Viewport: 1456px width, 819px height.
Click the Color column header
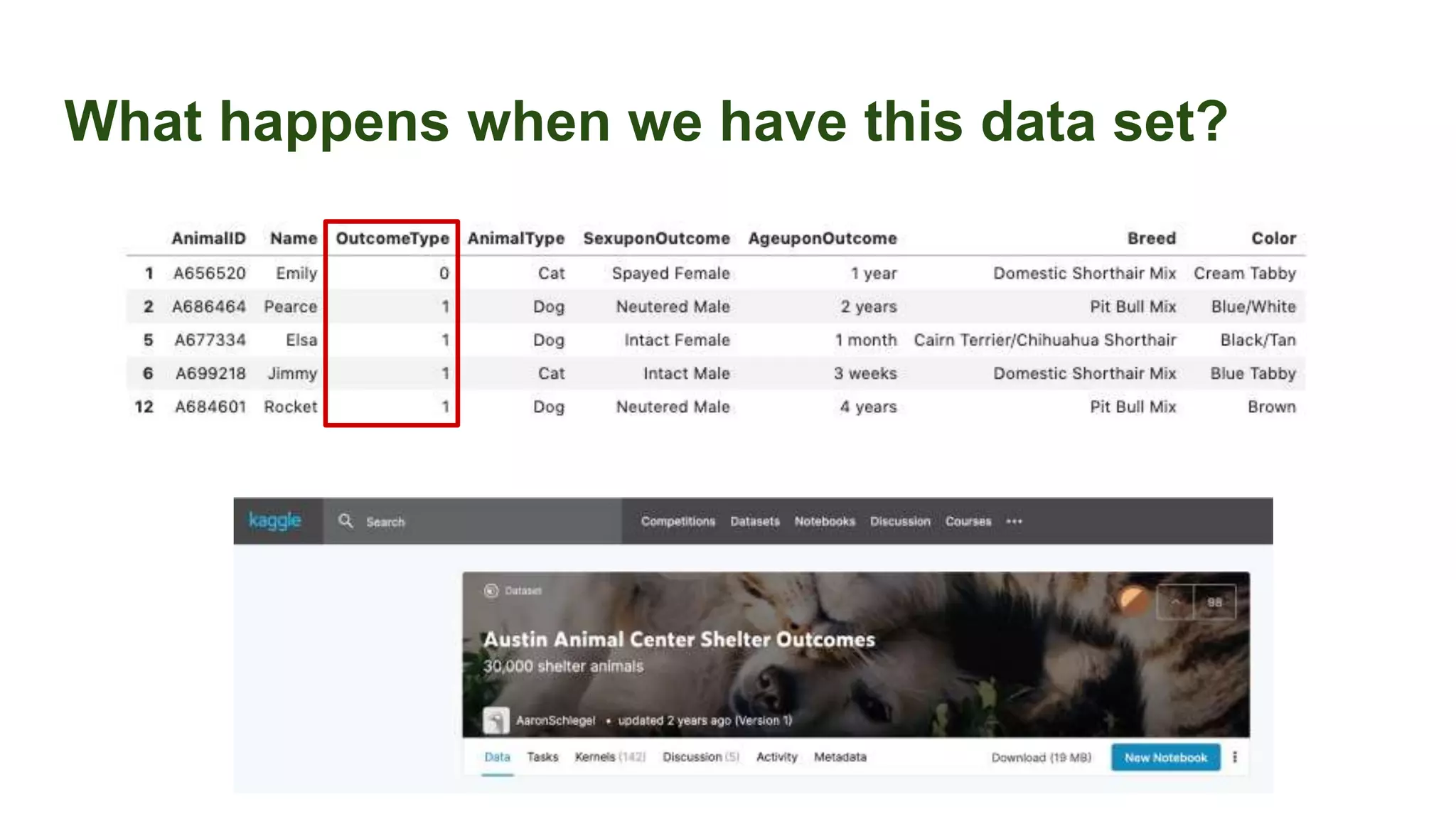[x=1273, y=238]
